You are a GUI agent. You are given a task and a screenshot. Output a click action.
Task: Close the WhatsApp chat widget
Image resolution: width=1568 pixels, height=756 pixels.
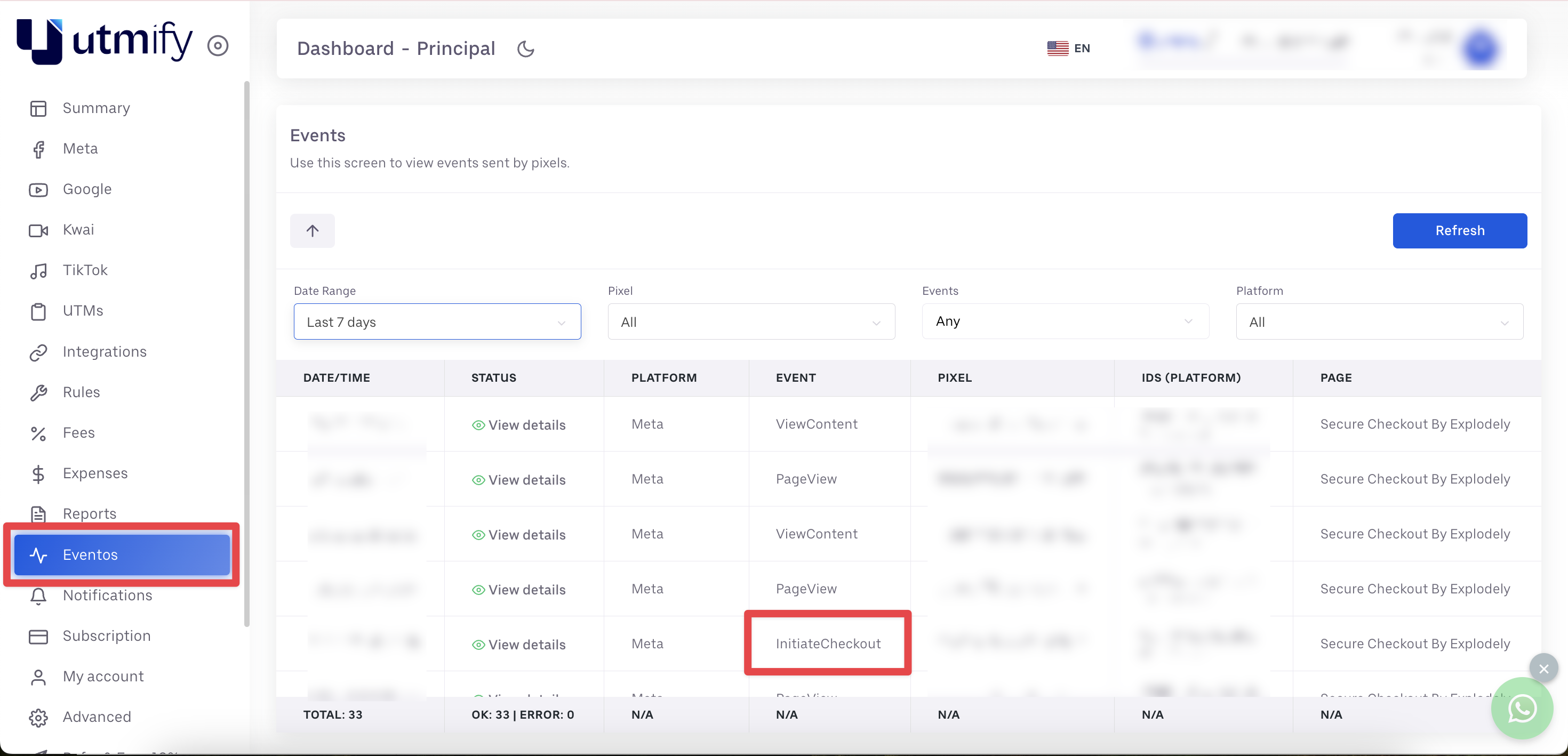coord(1543,669)
